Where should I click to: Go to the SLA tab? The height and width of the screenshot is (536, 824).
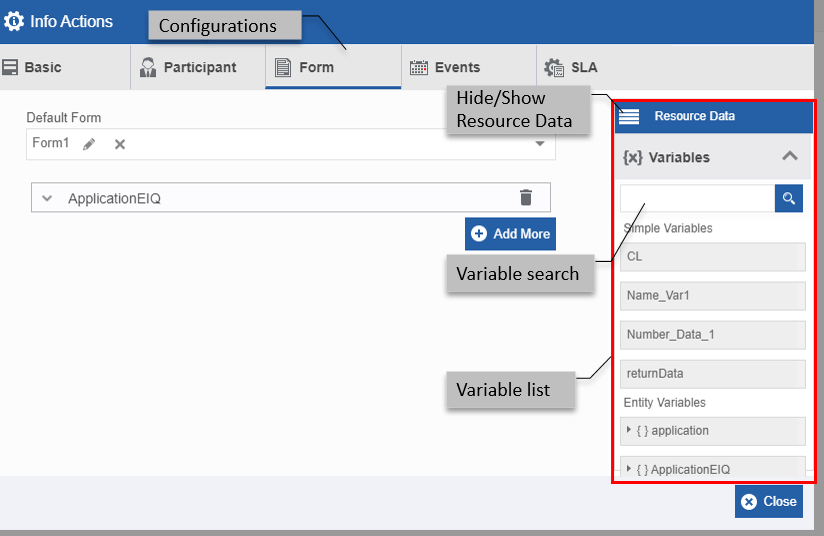[x=571, y=67]
